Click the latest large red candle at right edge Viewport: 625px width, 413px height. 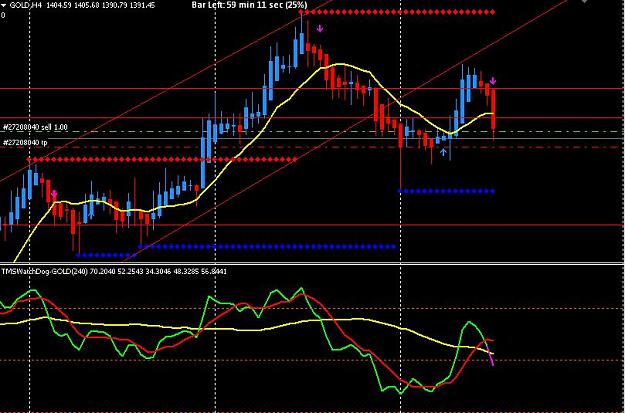click(x=493, y=109)
